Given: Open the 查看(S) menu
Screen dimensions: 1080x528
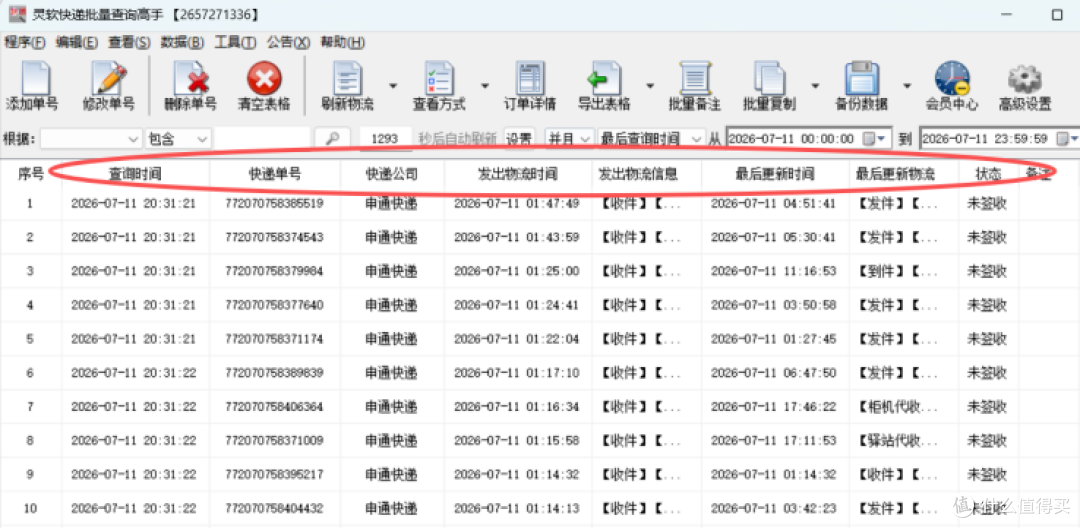Looking at the screenshot, I should 129,43.
